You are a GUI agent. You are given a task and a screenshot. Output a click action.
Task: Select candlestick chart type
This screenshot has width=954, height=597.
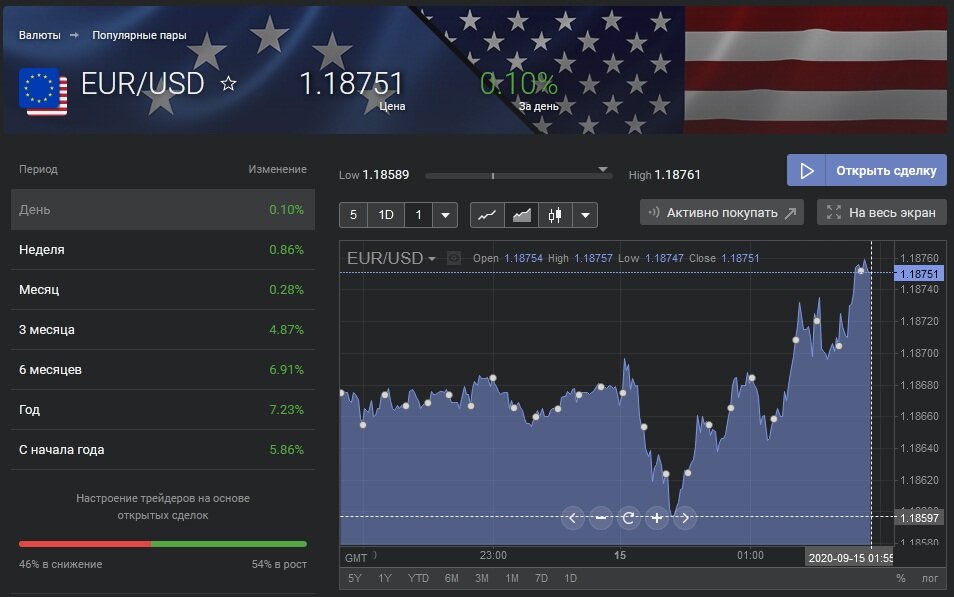pyautogui.click(x=555, y=215)
